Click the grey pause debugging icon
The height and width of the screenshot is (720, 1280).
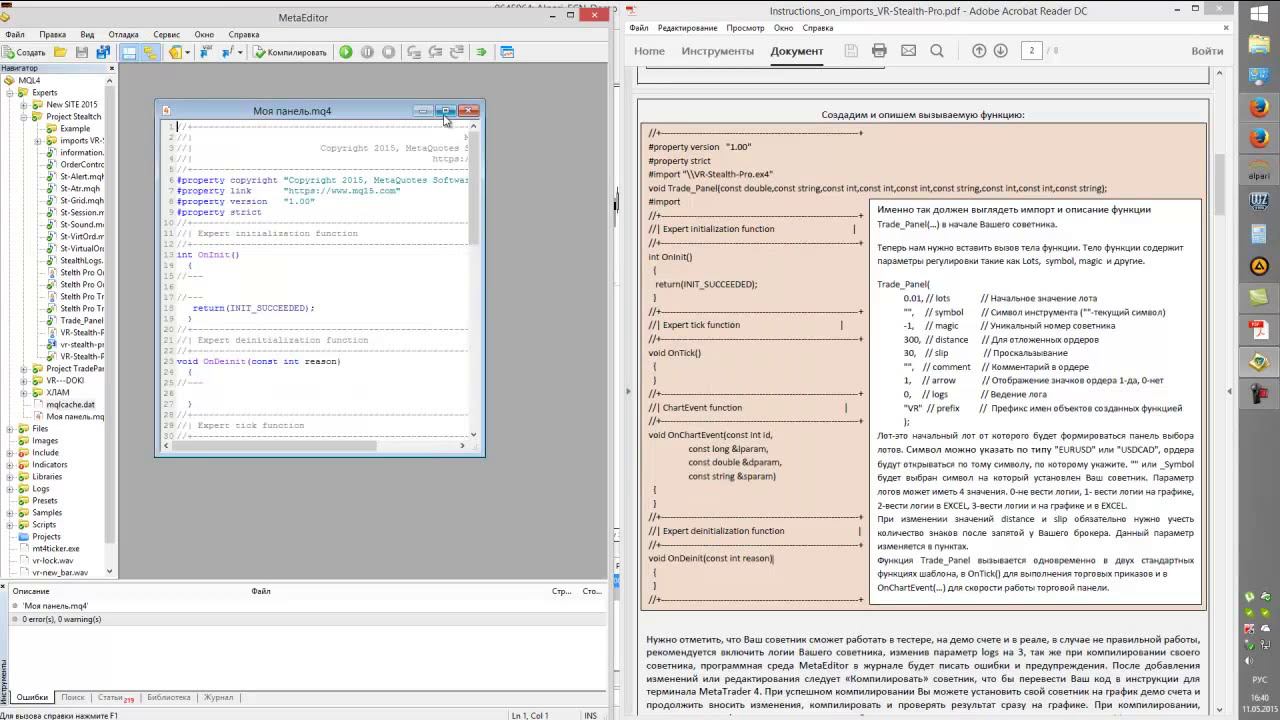point(367,52)
